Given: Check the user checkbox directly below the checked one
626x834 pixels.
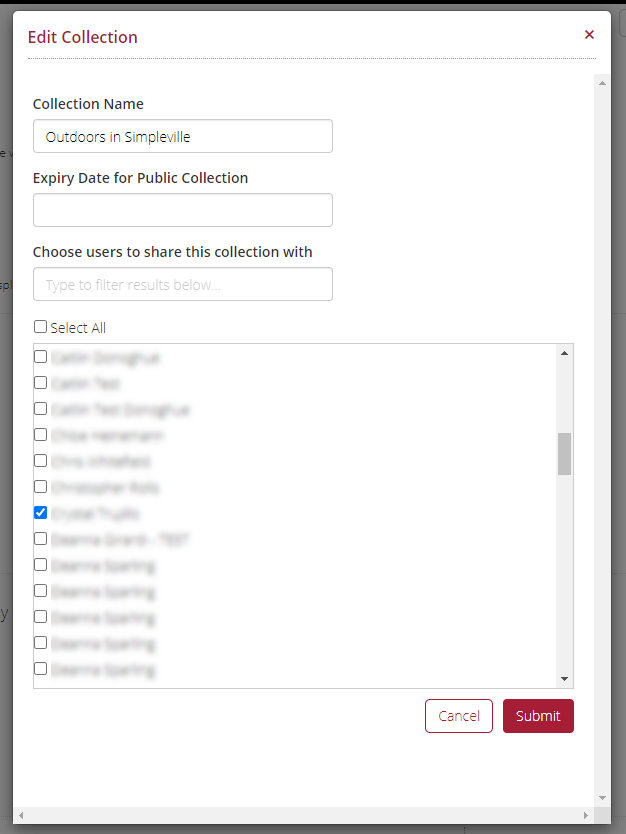Looking at the screenshot, I should tap(40, 539).
